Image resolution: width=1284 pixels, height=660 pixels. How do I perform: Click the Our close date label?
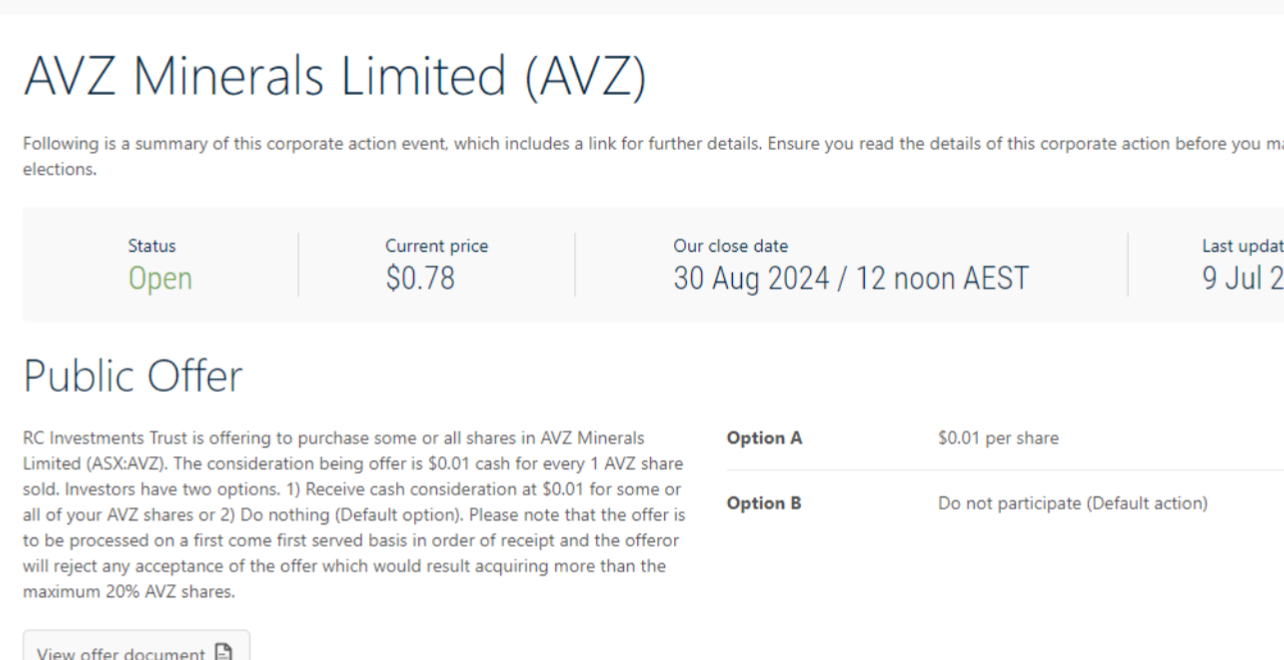click(x=730, y=246)
